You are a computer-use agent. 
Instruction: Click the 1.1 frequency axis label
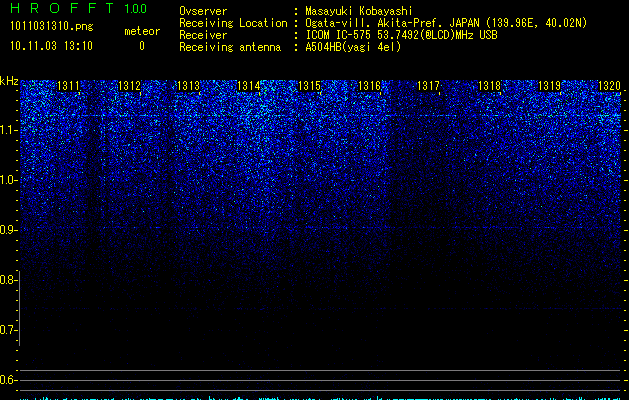click(x=8, y=130)
